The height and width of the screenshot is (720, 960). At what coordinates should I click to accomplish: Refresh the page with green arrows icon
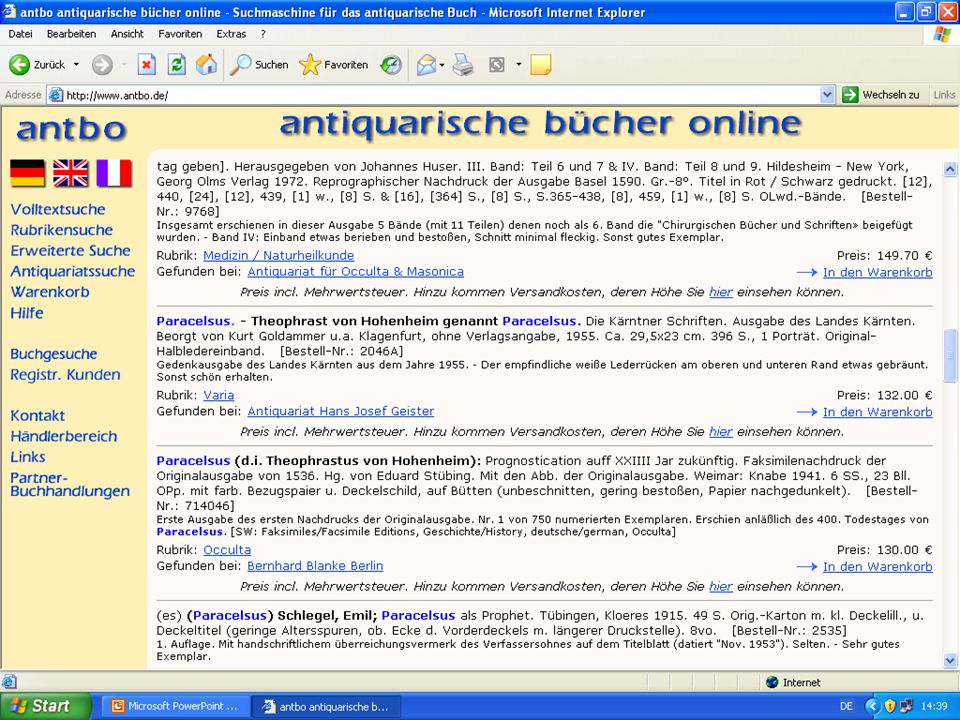[x=177, y=64]
